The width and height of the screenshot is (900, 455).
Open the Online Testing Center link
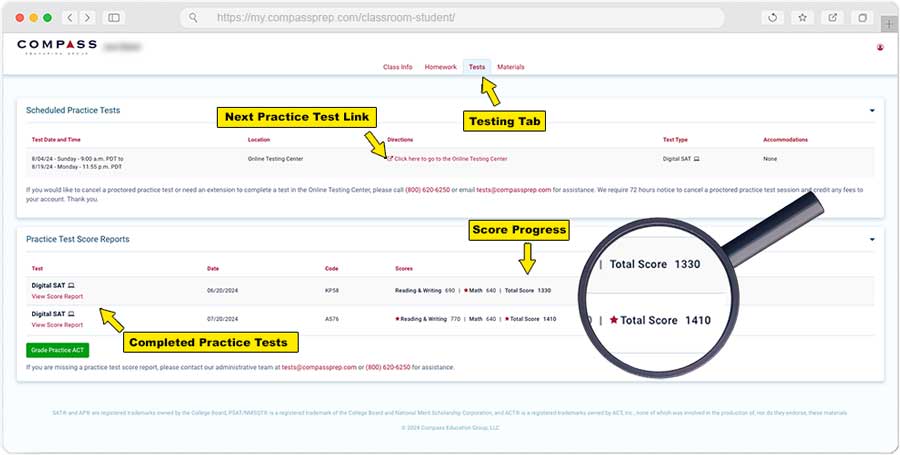451,158
